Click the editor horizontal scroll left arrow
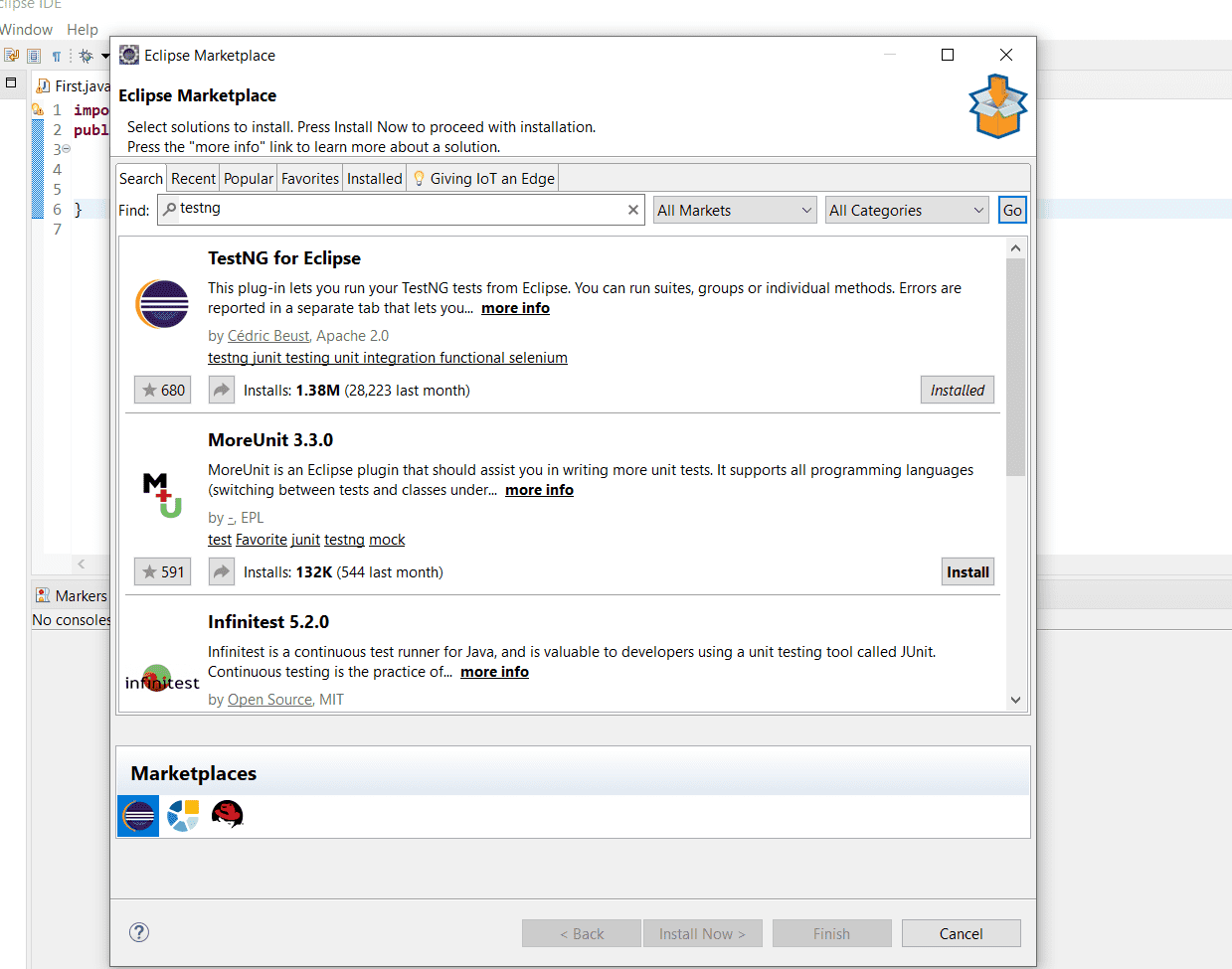This screenshot has height=969, width=1232. [82, 564]
